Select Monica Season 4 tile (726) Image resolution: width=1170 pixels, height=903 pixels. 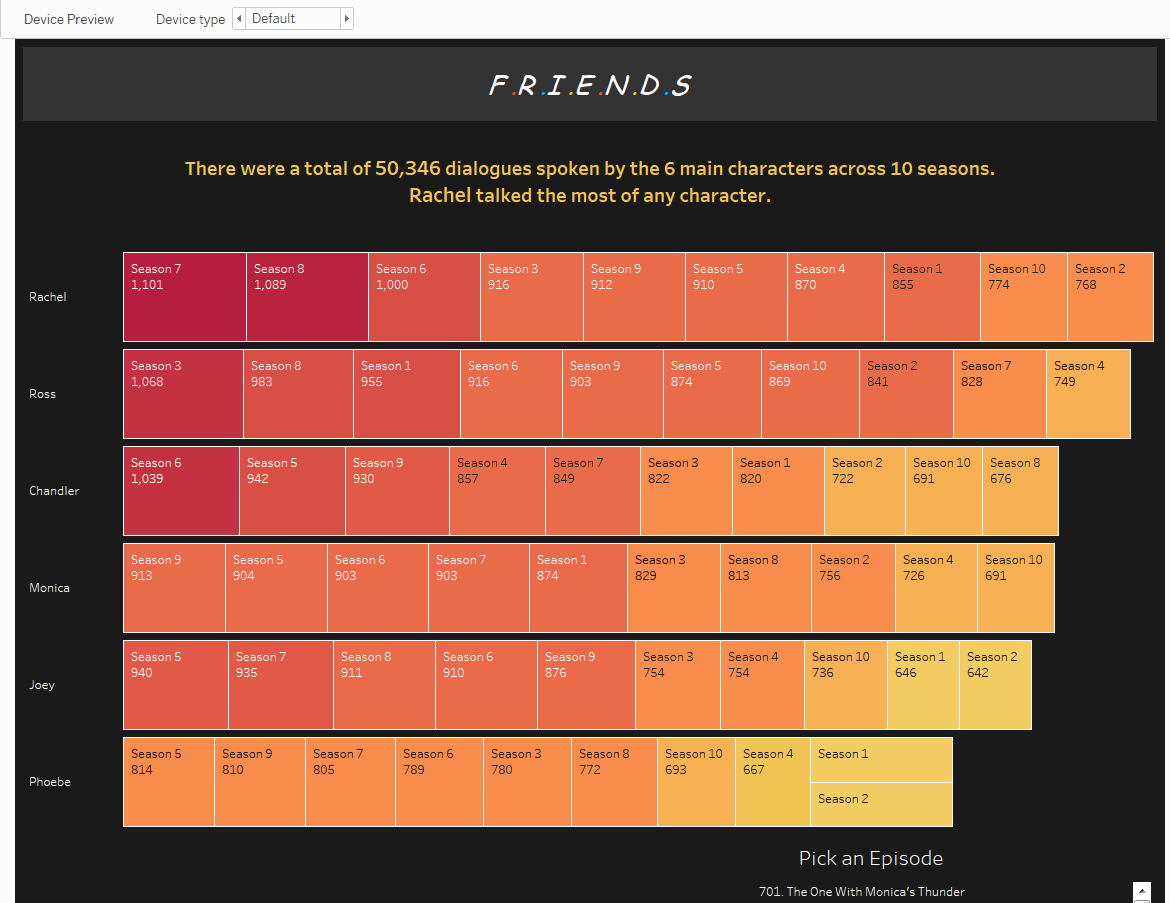click(x=936, y=588)
